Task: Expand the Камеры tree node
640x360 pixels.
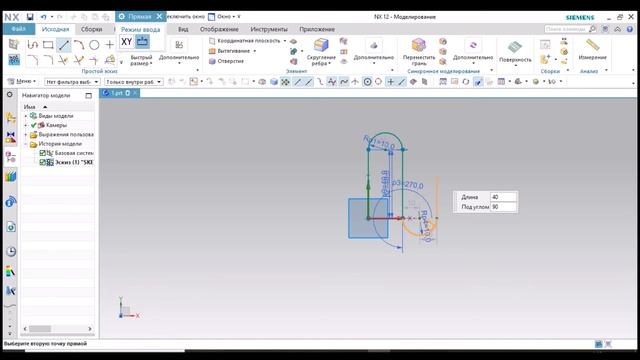Action: (x=26, y=125)
